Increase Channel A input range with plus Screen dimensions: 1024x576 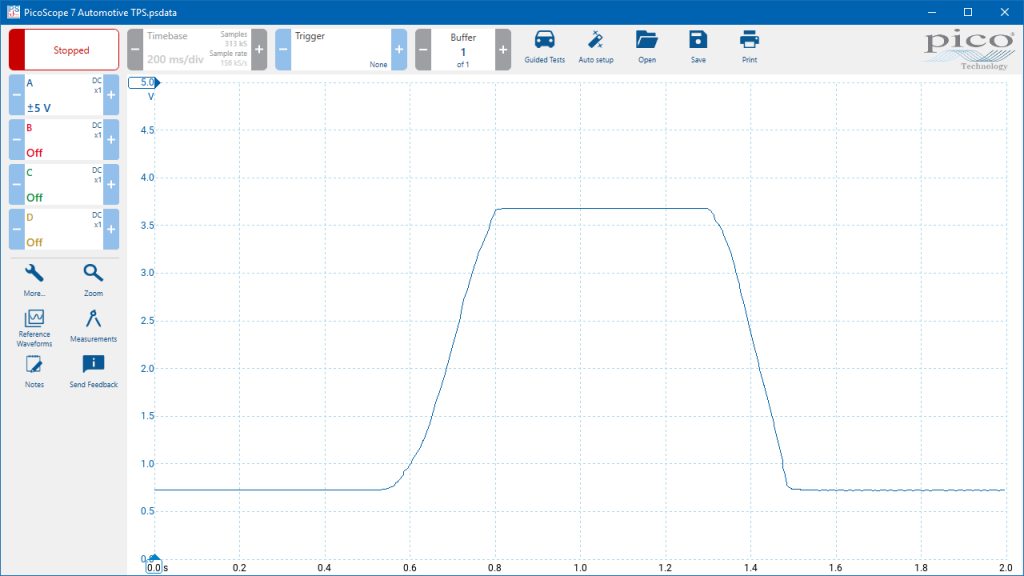111,95
